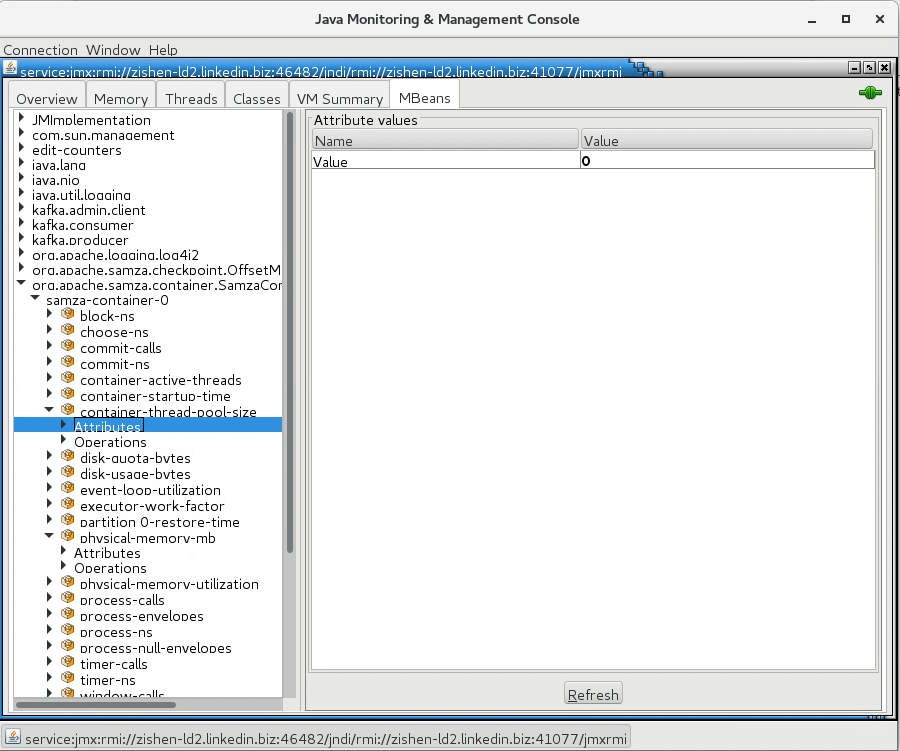Click the process-ns MBean icon
The image size is (900, 751).
(68, 630)
